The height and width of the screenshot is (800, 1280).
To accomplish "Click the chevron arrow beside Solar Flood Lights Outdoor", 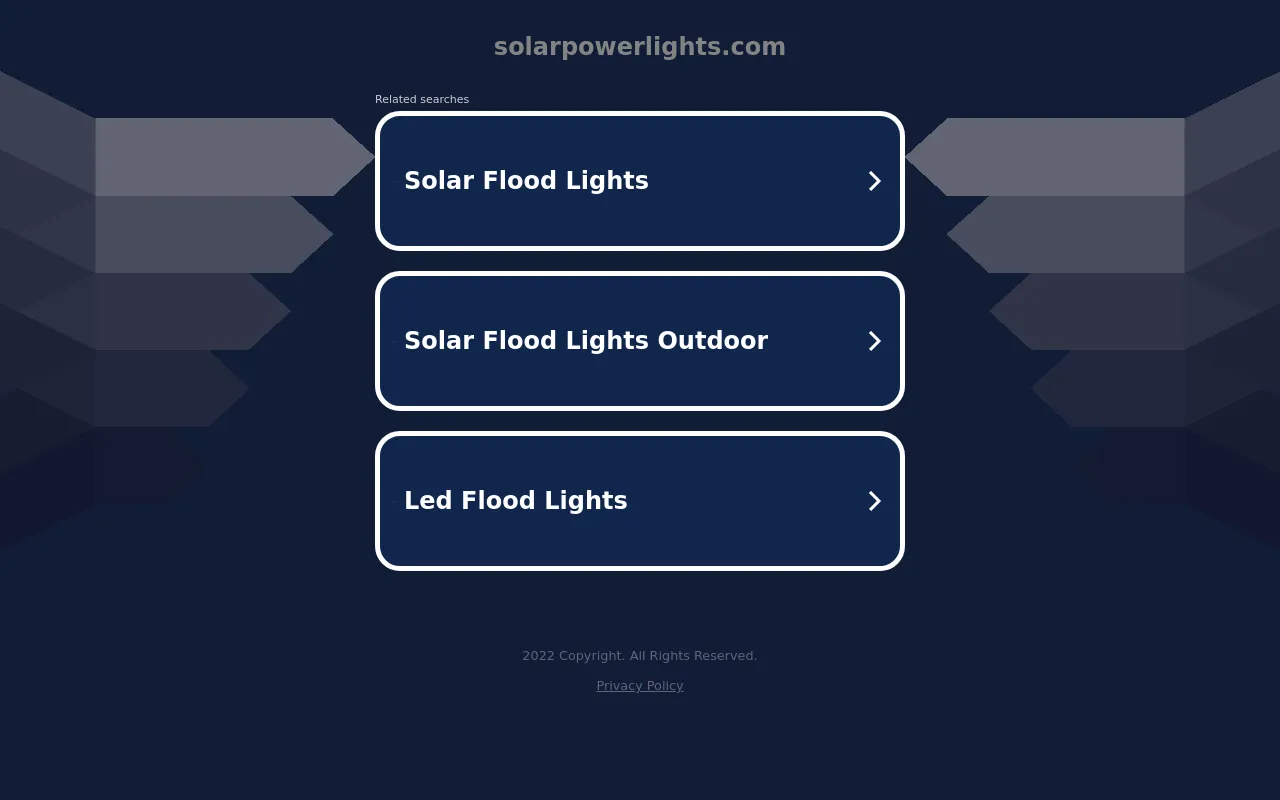I will coord(874,341).
